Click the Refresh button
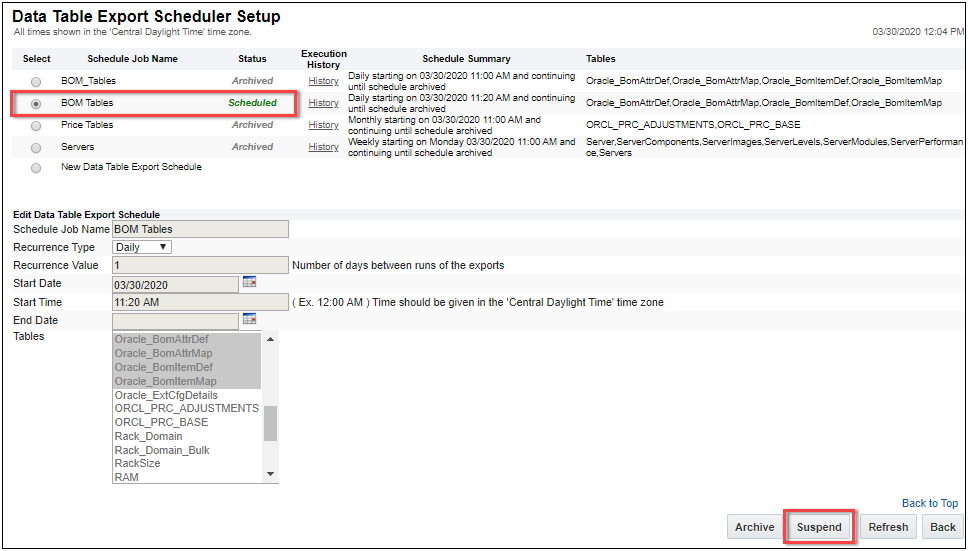 (x=888, y=527)
